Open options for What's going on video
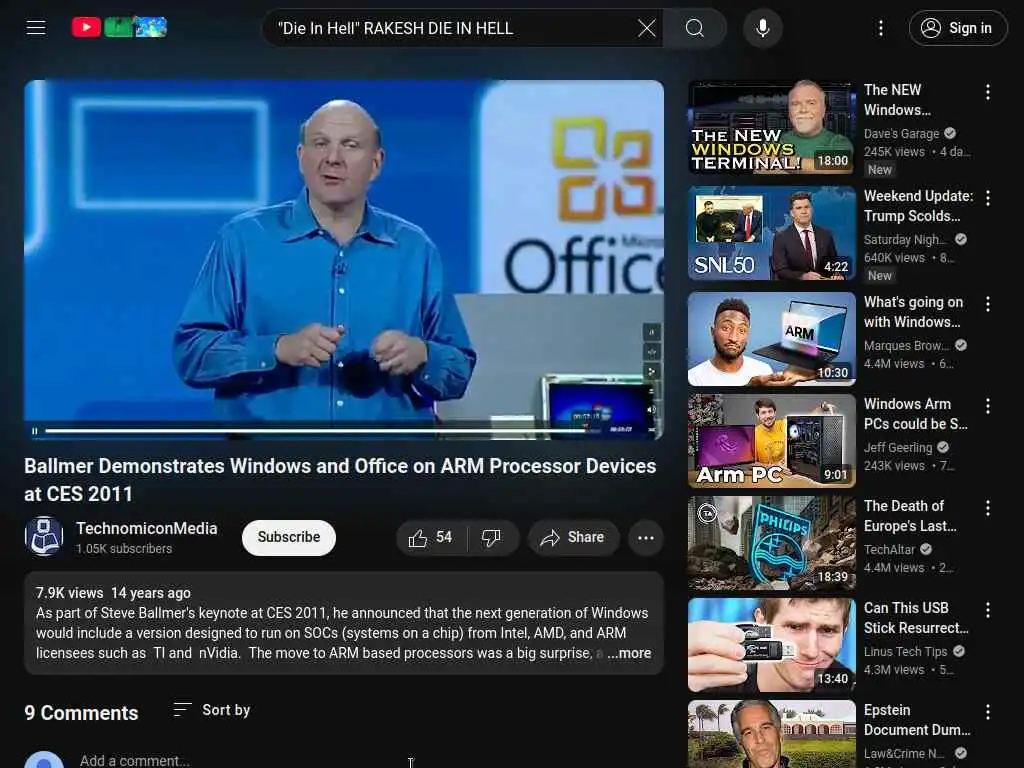The image size is (1024, 768). click(988, 304)
